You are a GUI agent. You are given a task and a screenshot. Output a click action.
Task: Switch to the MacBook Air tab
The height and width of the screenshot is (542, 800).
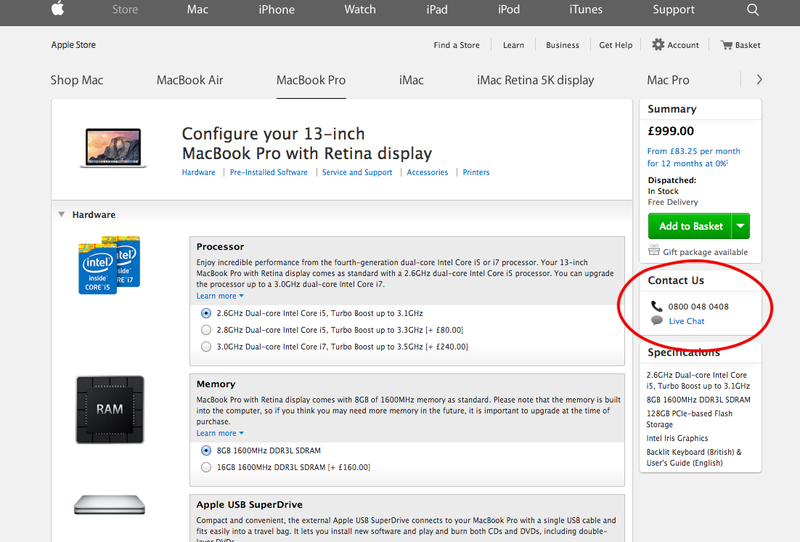coord(190,80)
